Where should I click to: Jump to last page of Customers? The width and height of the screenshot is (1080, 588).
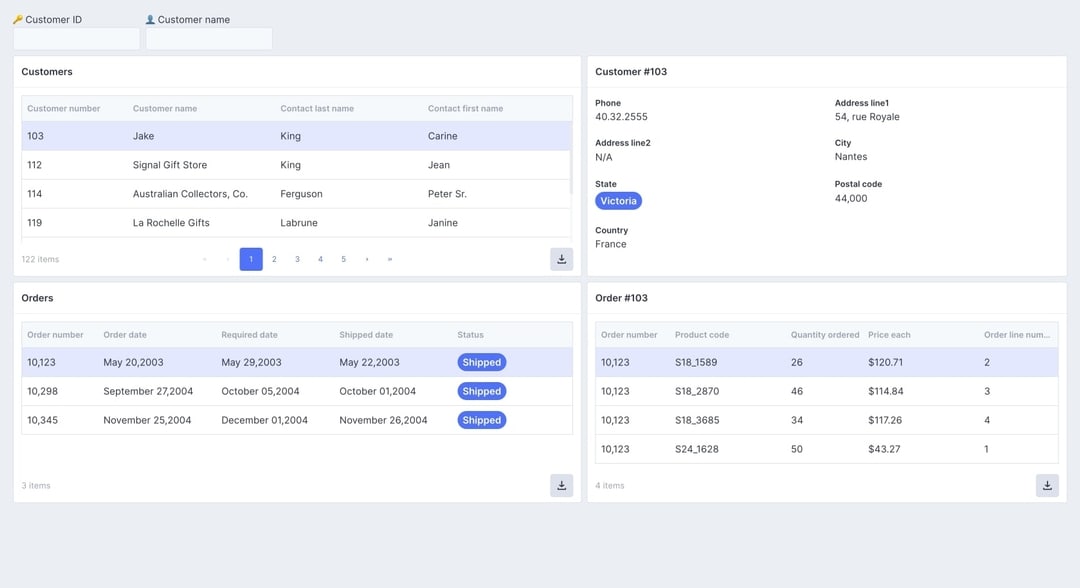[x=390, y=260]
